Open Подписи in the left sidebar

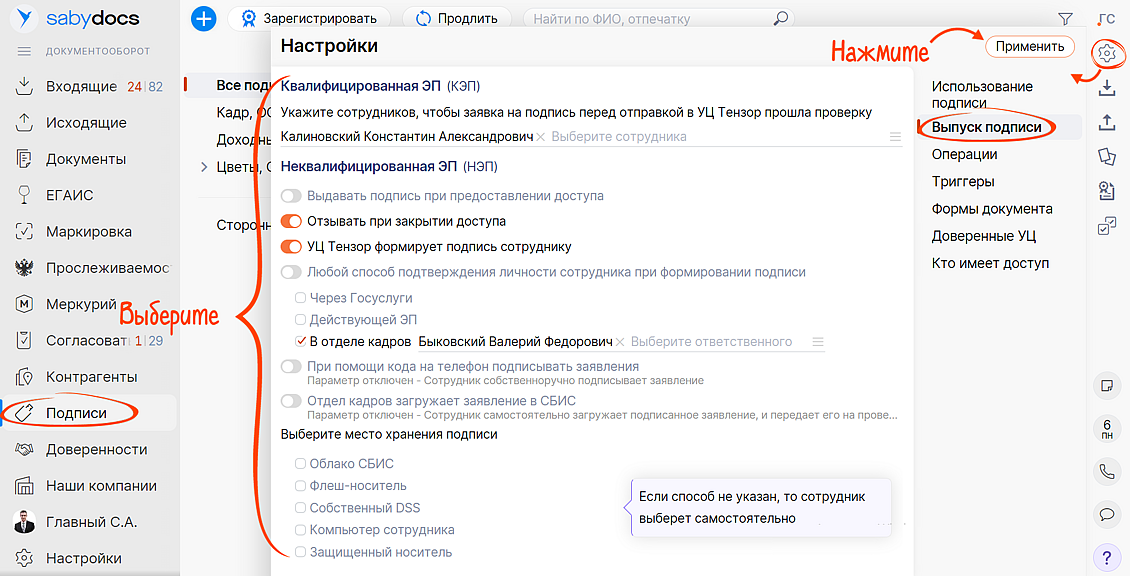(x=76, y=413)
